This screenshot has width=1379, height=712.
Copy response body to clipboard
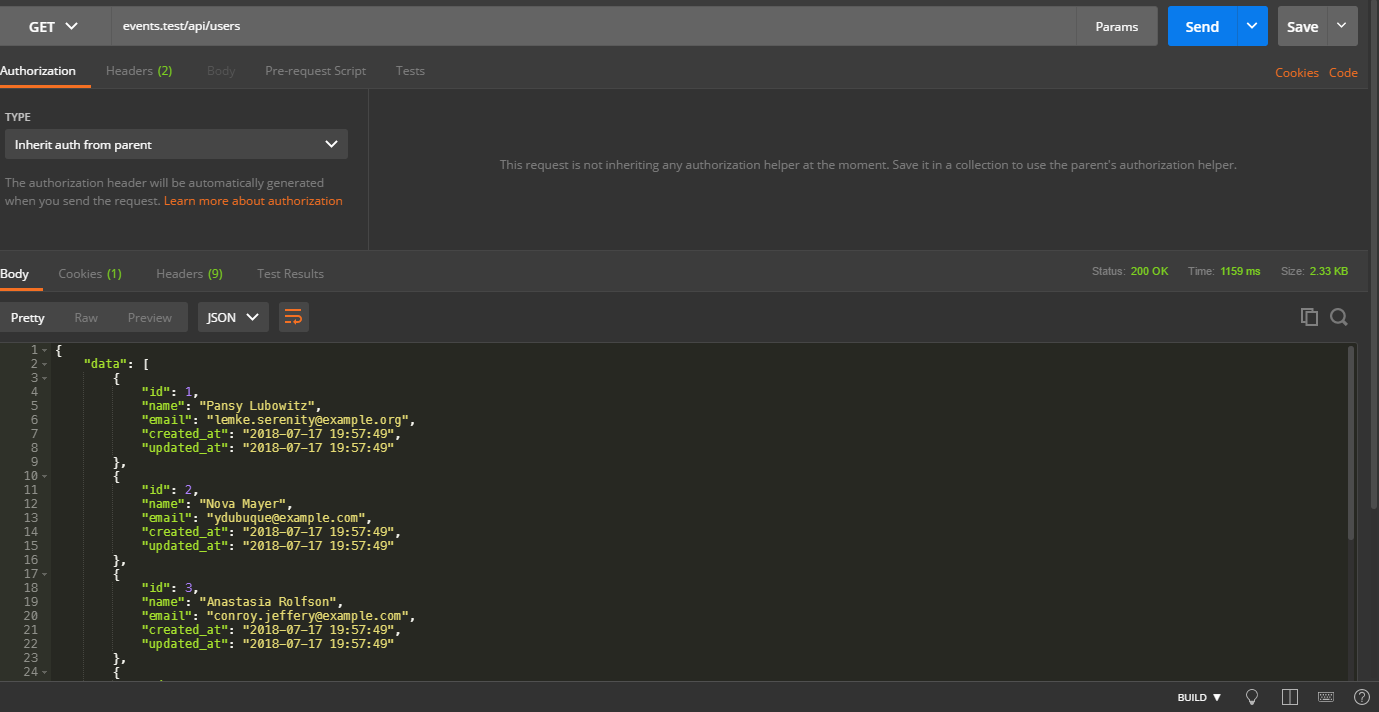click(x=1309, y=317)
